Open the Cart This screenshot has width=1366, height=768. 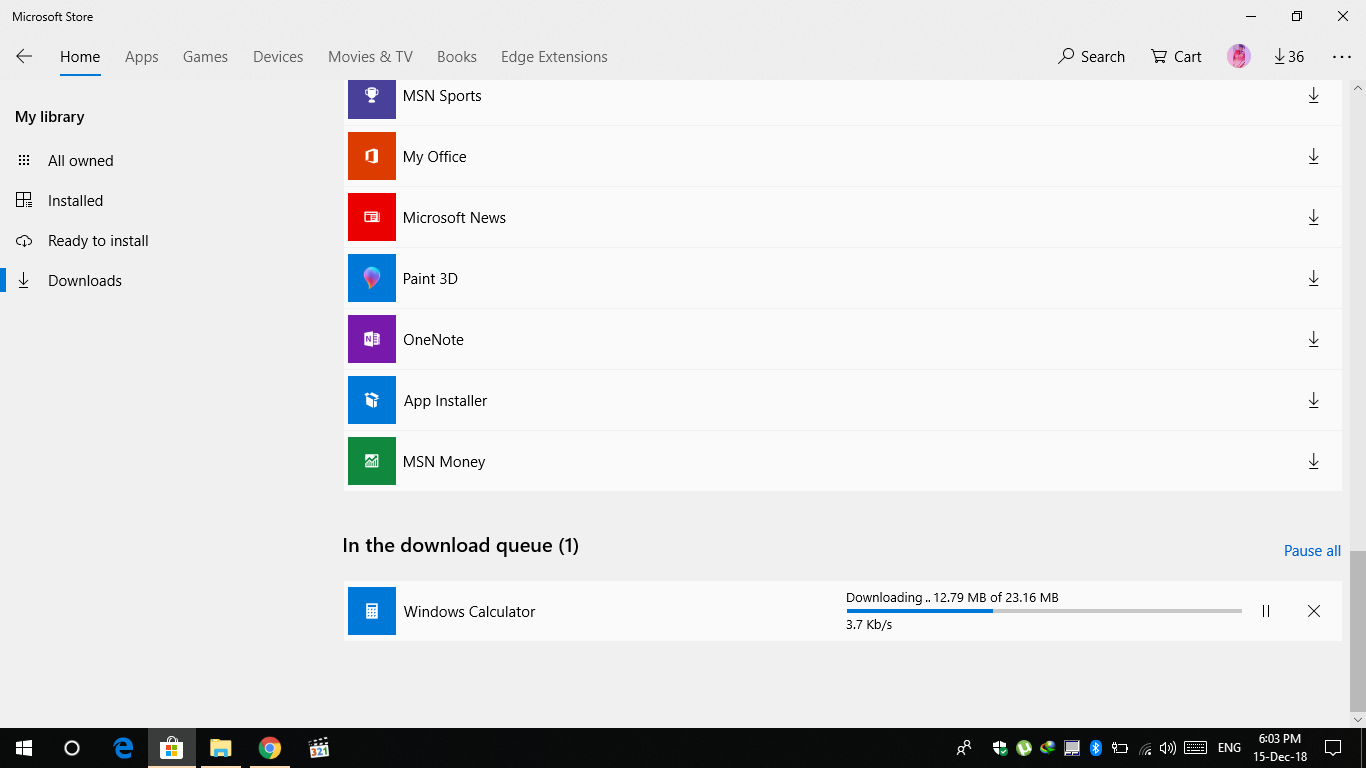pos(1176,57)
